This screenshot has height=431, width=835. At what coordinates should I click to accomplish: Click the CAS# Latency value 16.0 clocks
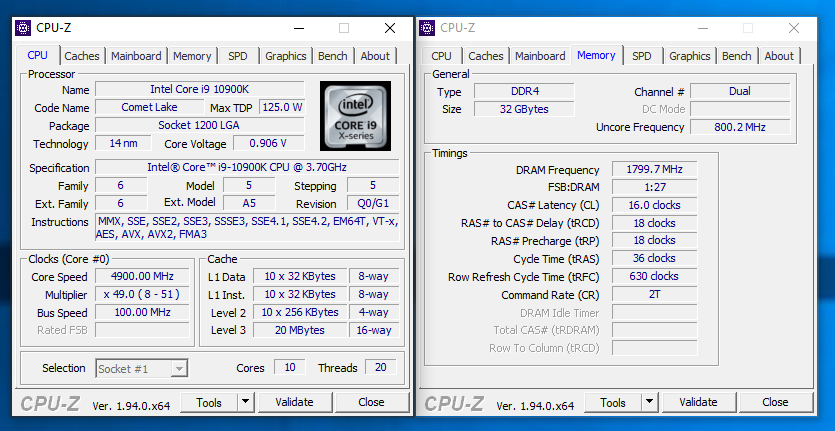[654, 205]
